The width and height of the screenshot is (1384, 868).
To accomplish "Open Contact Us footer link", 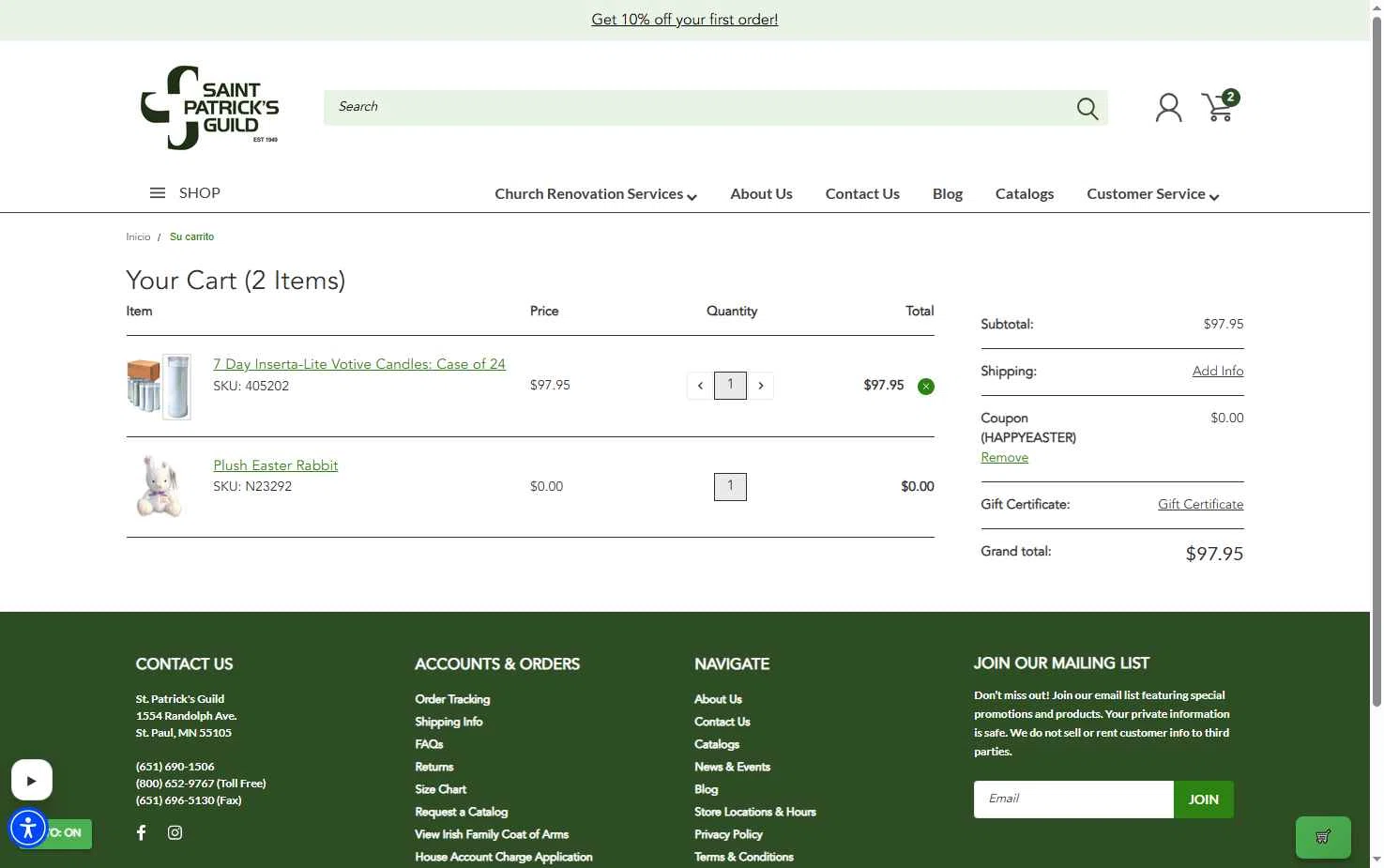I will pyautogui.click(x=722, y=722).
